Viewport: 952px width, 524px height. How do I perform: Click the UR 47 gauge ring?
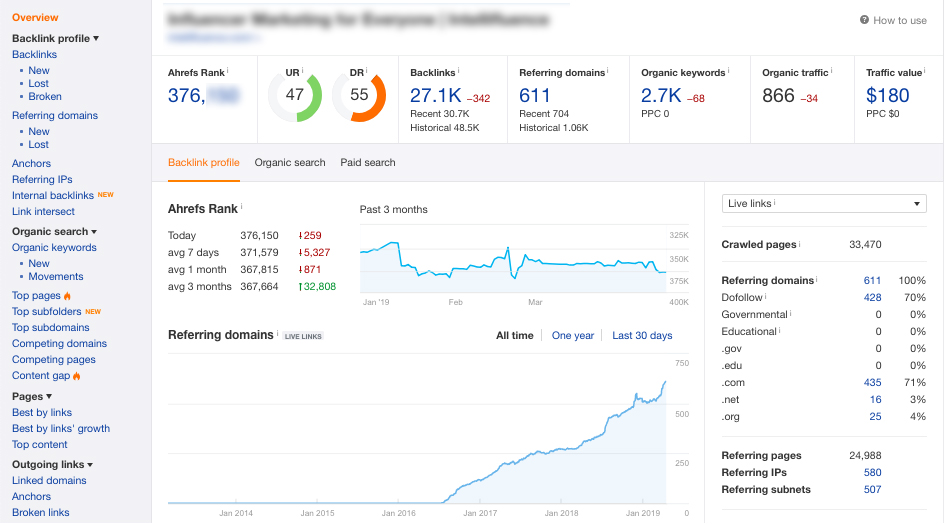(294, 95)
